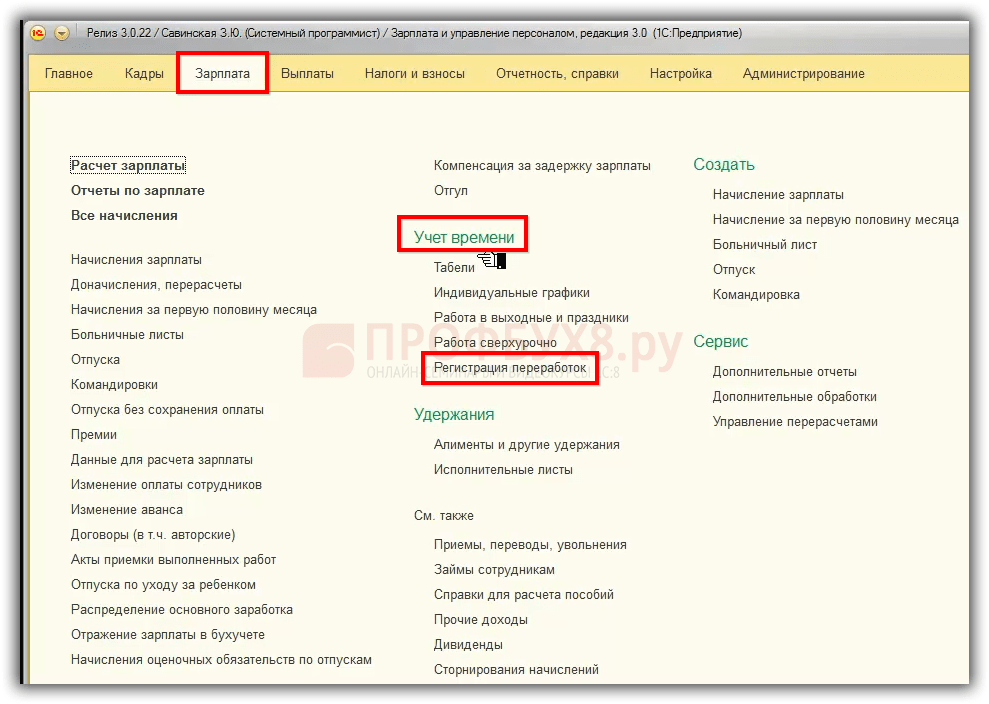Open Работа в выходные и праздники link
This screenshot has height=704, width=989.
pos(531,318)
